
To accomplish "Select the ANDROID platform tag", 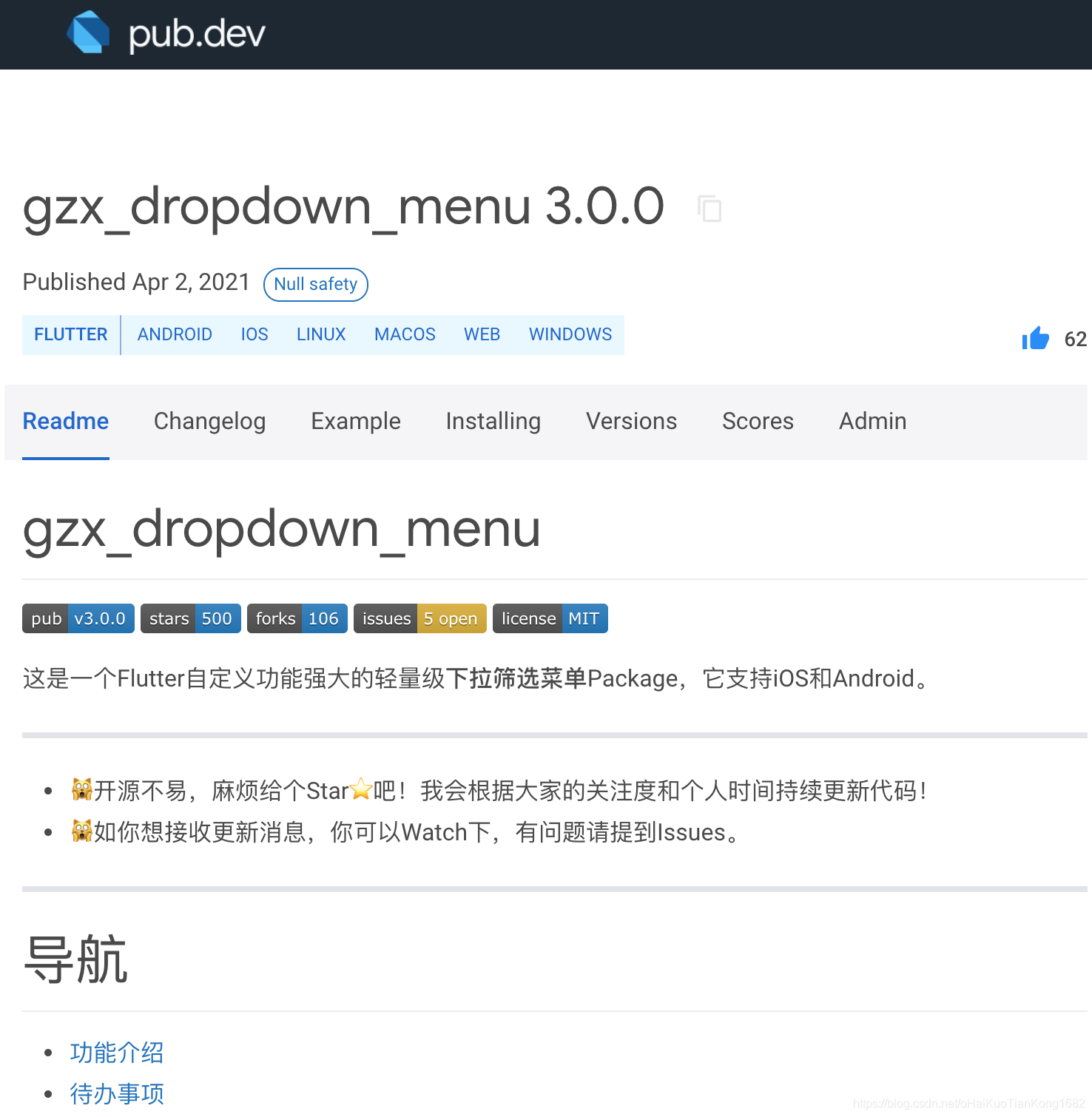I will point(175,334).
